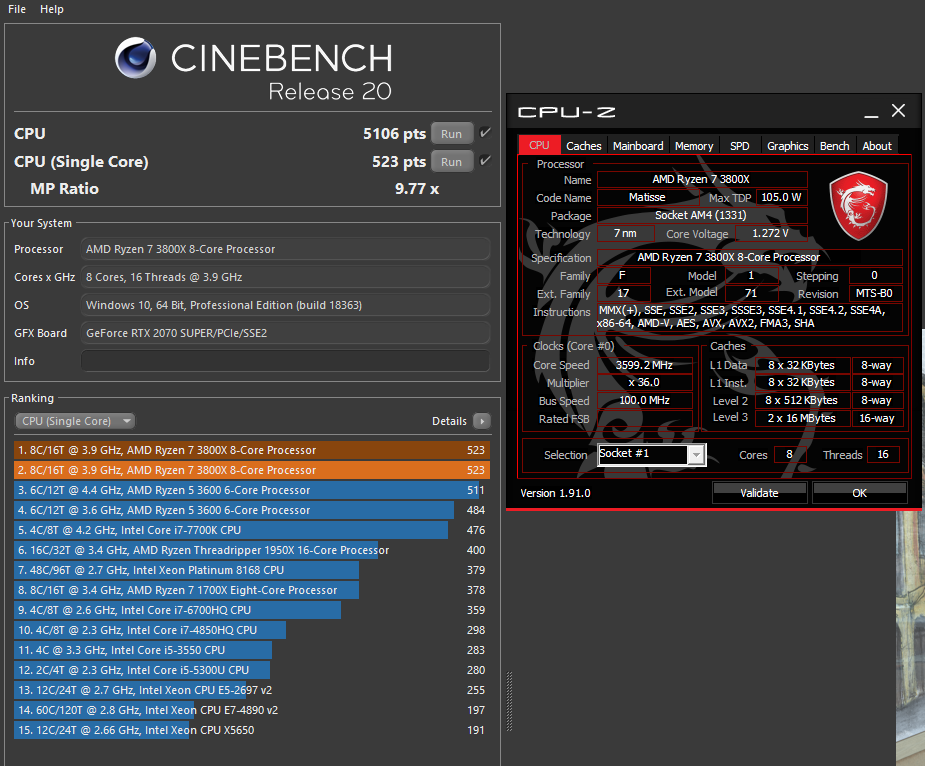Click the Processor name field in Cinebench
Image resolution: width=925 pixels, height=766 pixels.
286,248
